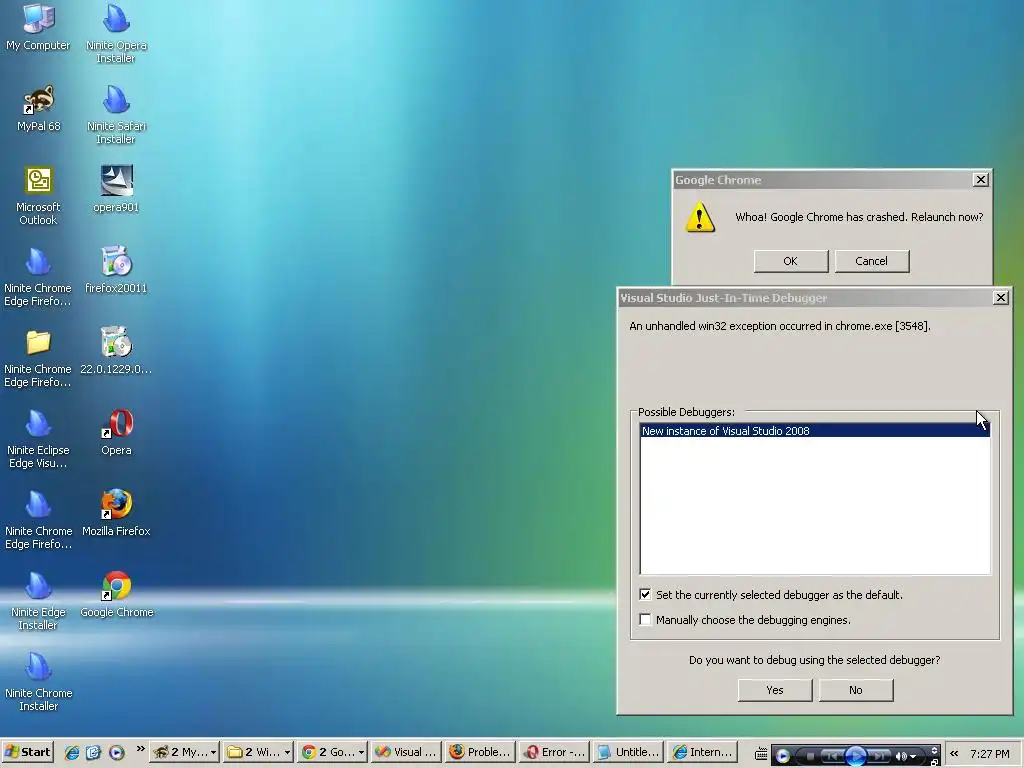Toggle 'Set the currently selected debugger as default'
This screenshot has width=1024, height=768.
(645, 594)
